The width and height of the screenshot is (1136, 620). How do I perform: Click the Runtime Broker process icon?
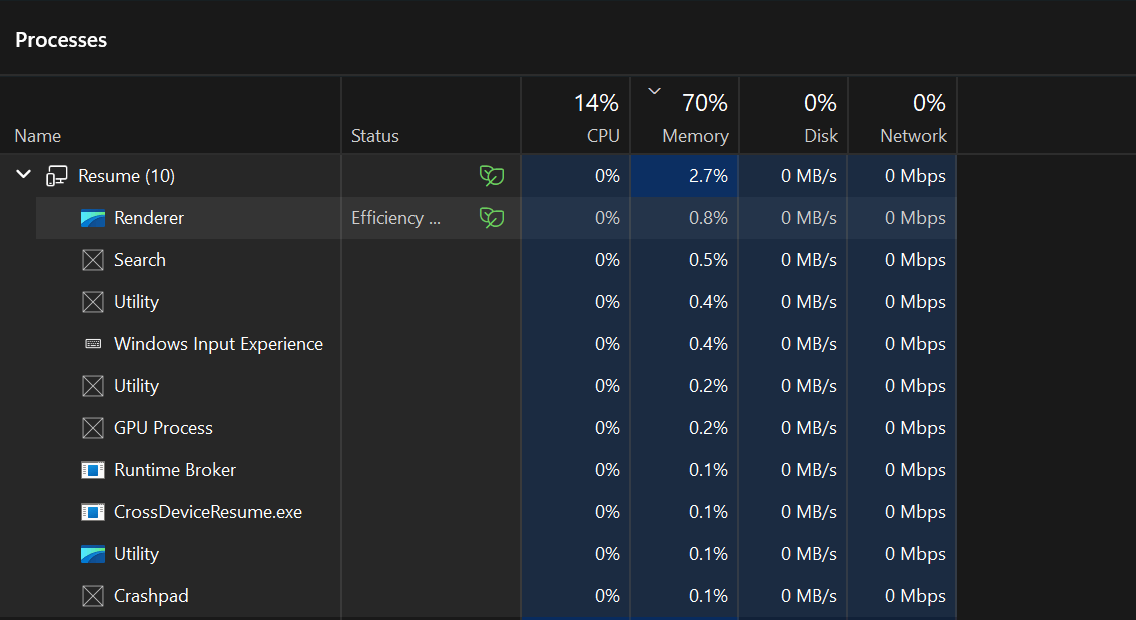pos(91,469)
